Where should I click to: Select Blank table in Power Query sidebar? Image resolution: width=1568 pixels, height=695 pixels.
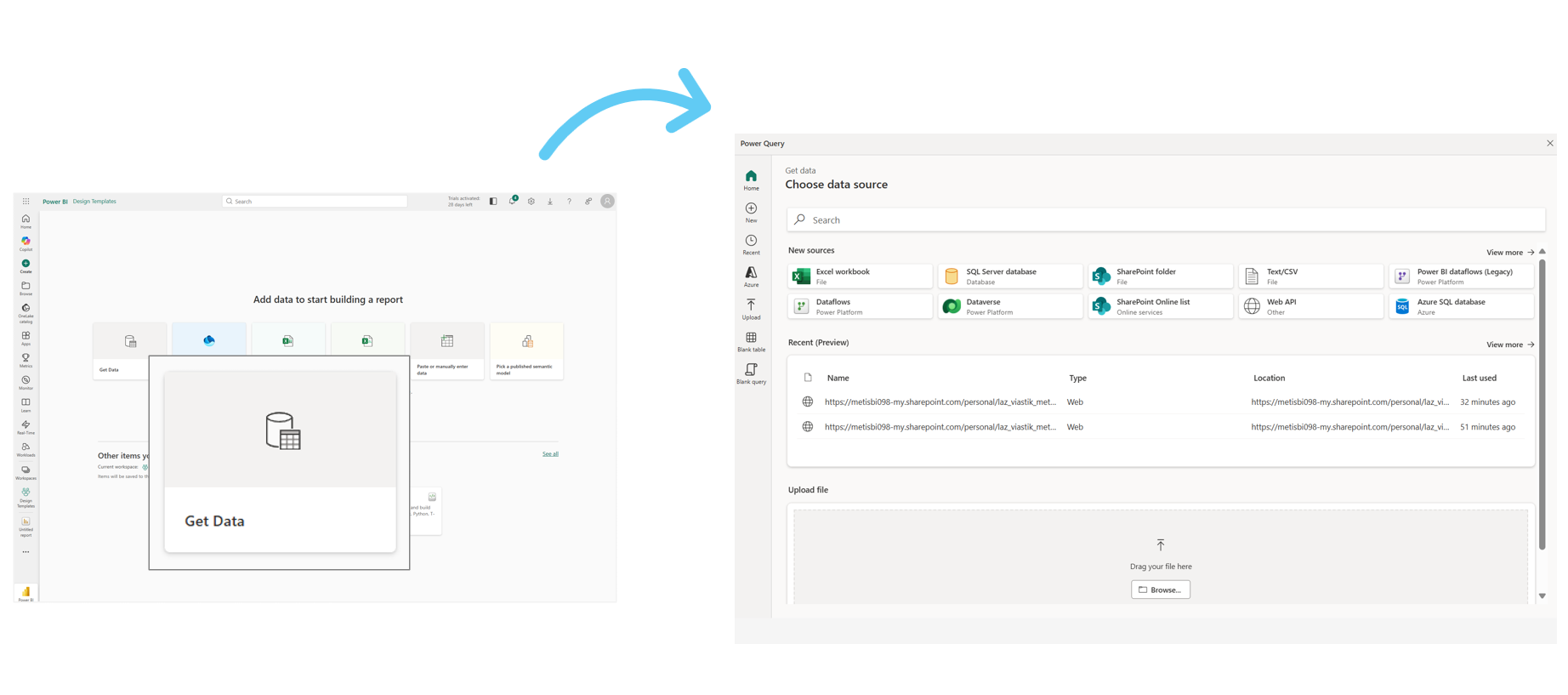[x=751, y=342]
